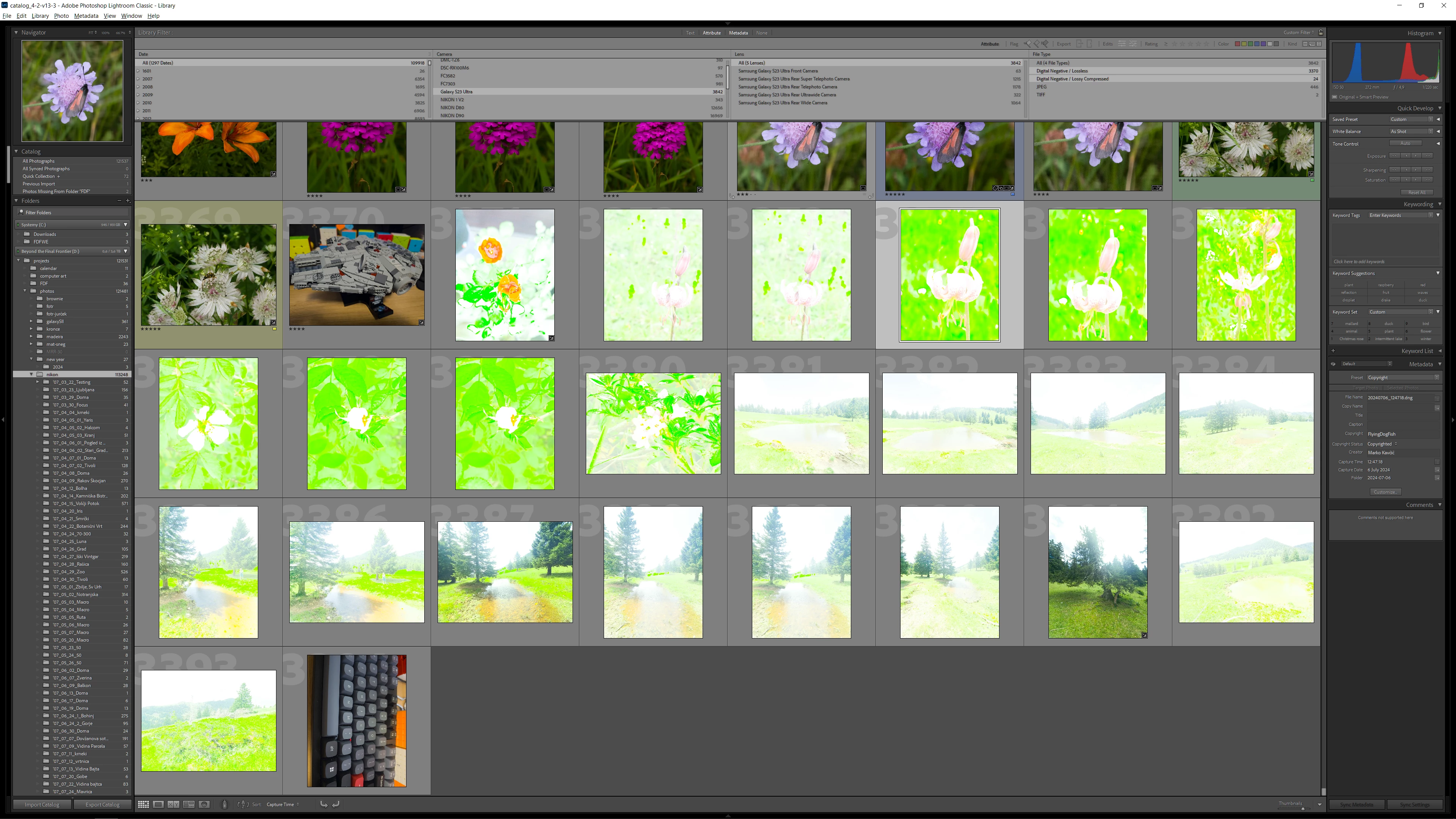Open Compare view (XY) icon
The height and width of the screenshot is (819, 1456).
click(173, 804)
